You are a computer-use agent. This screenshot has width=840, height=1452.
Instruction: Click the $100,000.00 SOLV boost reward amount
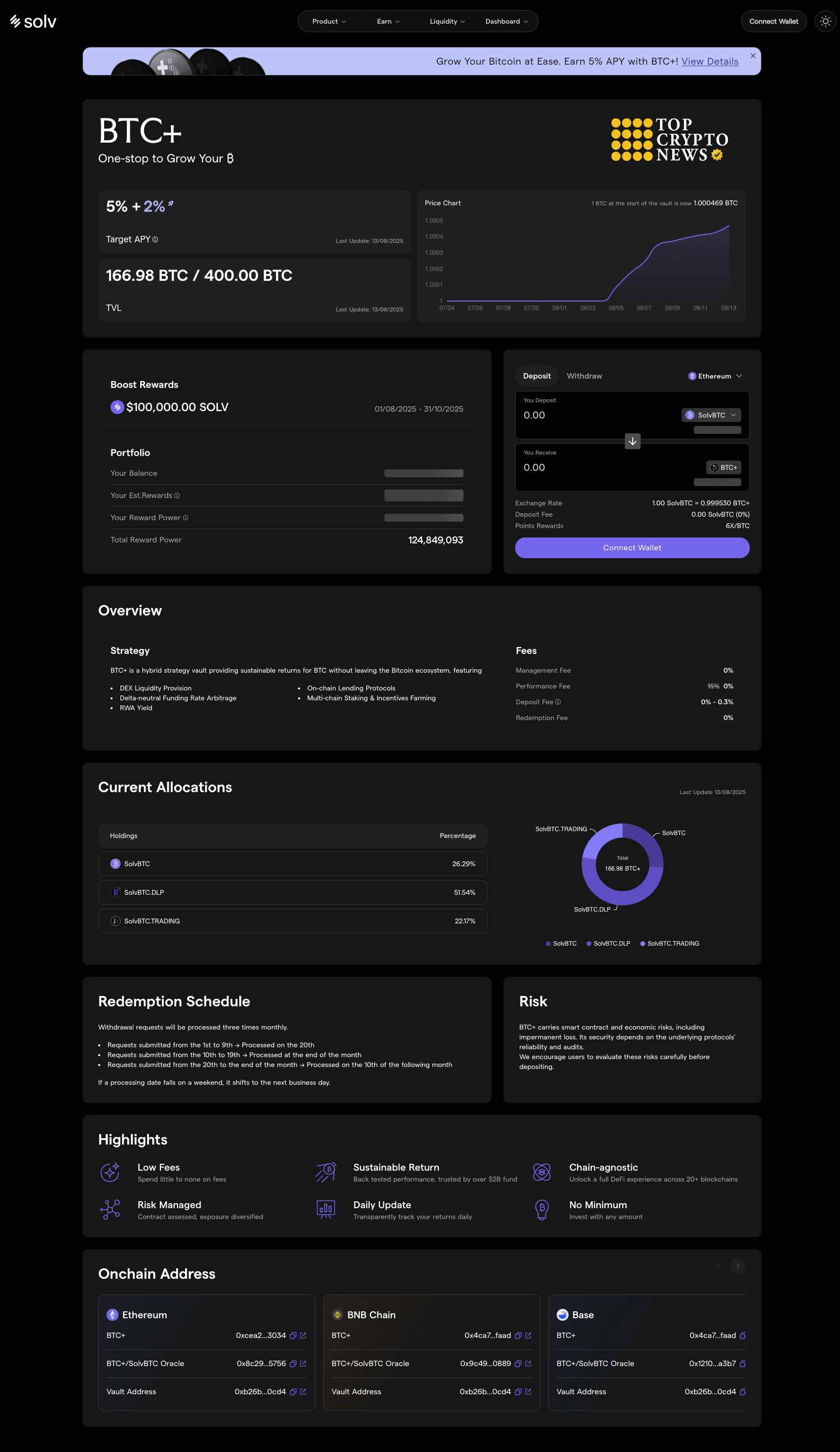click(178, 407)
